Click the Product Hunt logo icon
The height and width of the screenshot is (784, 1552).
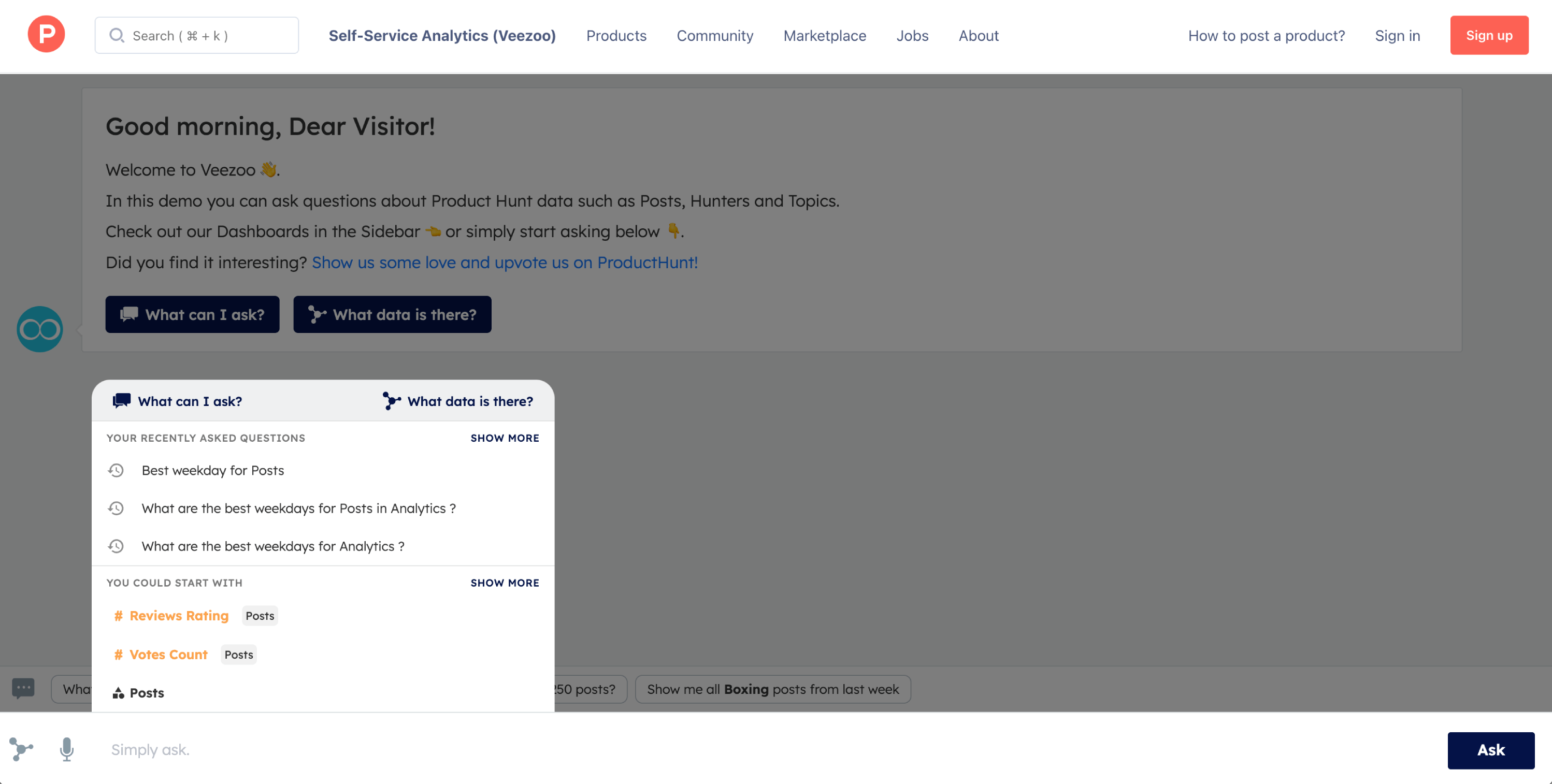[47, 34]
